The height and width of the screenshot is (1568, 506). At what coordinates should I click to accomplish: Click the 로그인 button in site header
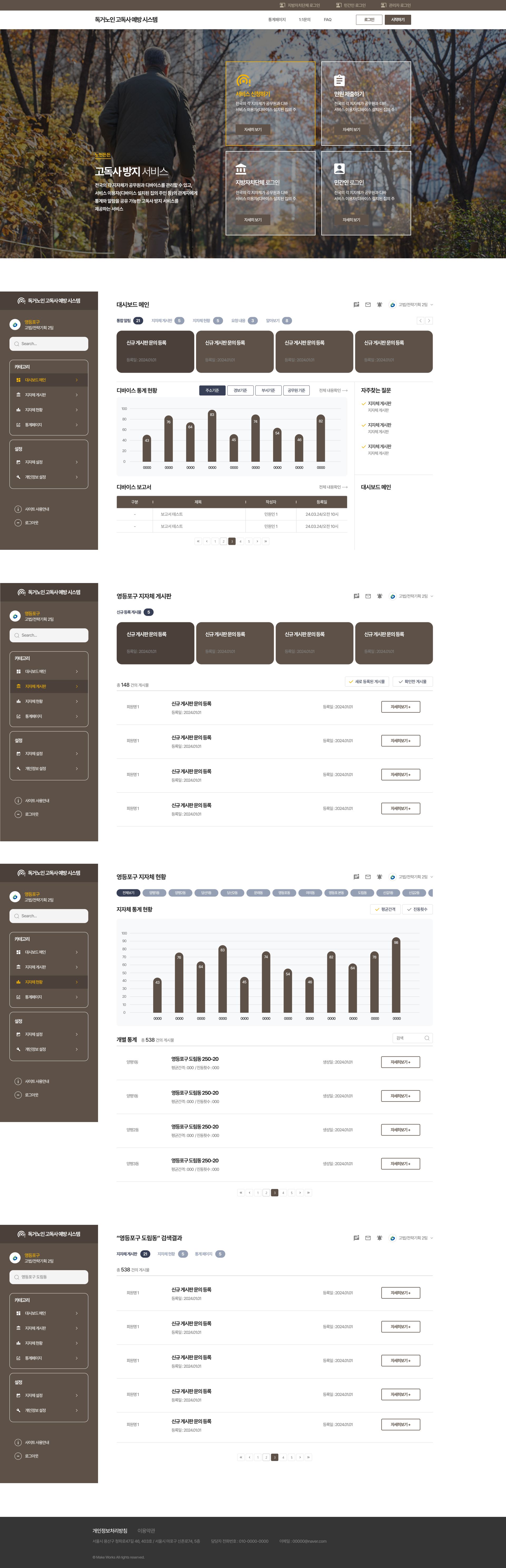tap(369, 20)
